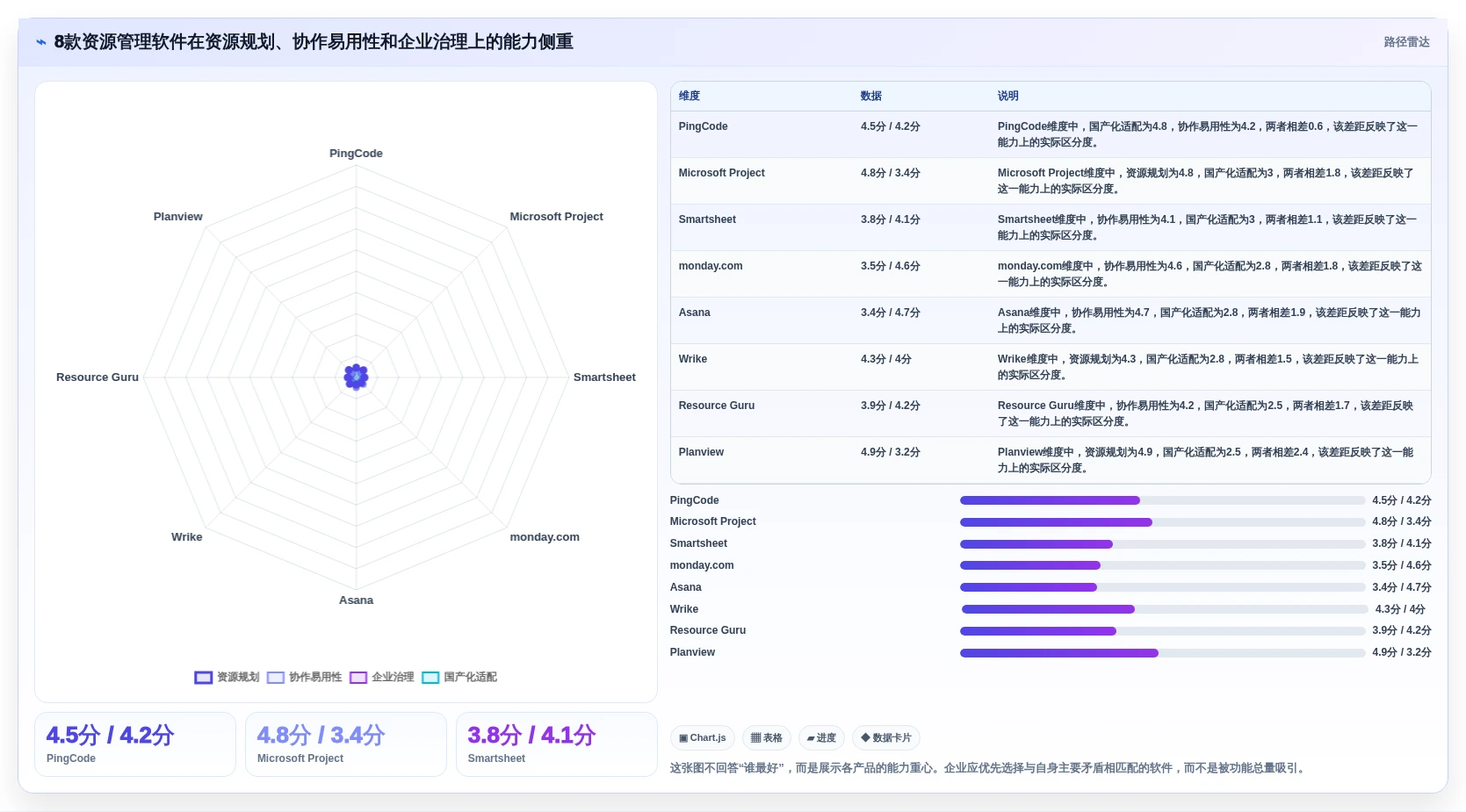Click the blue title icon beside the heading
The image size is (1466, 812).
click(x=40, y=42)
